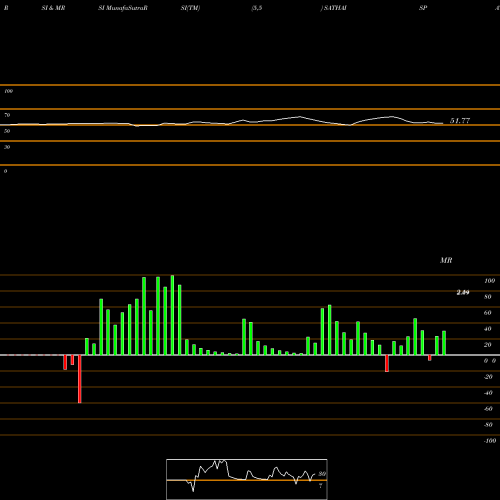Click the 70 level label on the RSI chart
Image resolution: width=500 pixels, height=500 pixels.
coord(7,115)
